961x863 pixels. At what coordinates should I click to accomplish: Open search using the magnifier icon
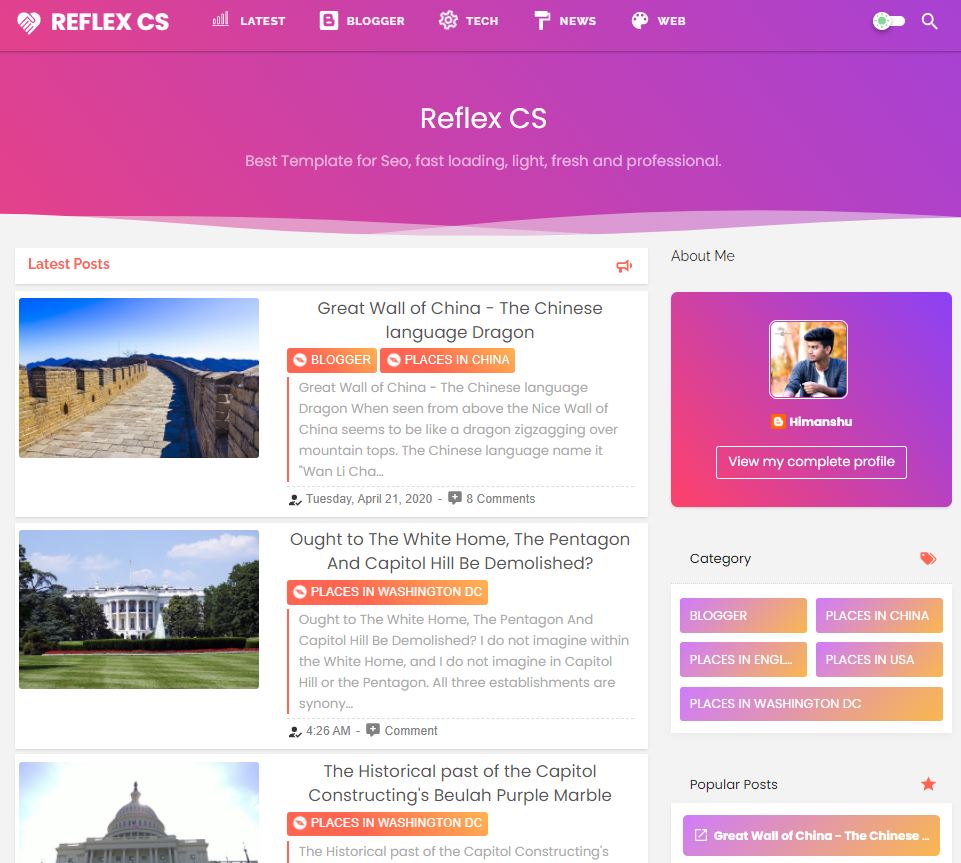929,20
